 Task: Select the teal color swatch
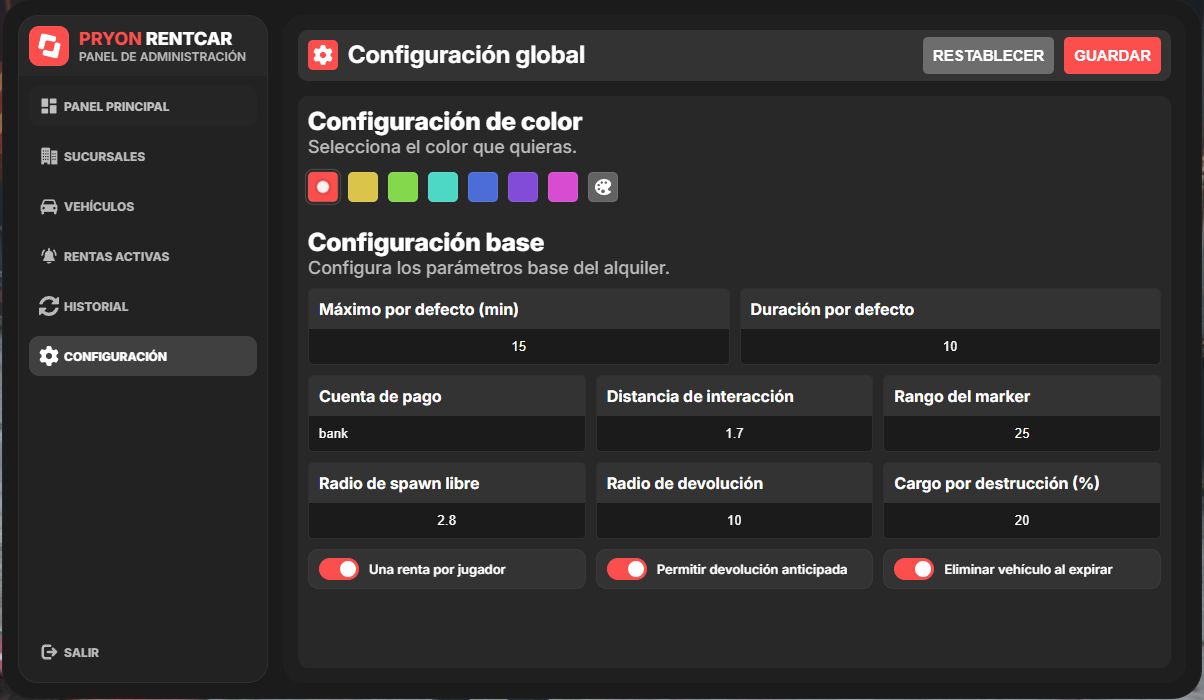(x=443, y=187)
